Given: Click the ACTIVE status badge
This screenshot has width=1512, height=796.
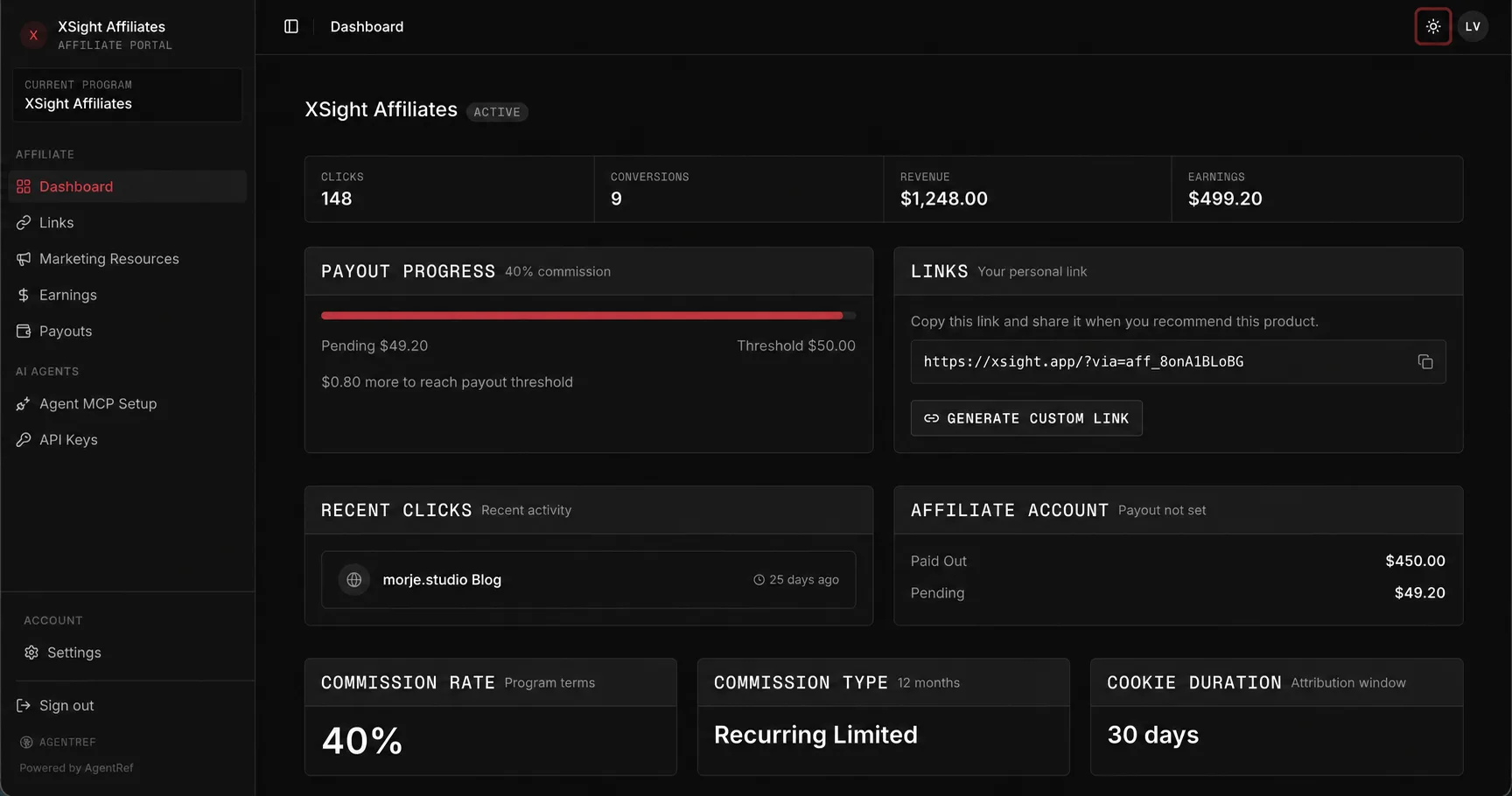Looking at the screenshot, I should pos(497,112).
